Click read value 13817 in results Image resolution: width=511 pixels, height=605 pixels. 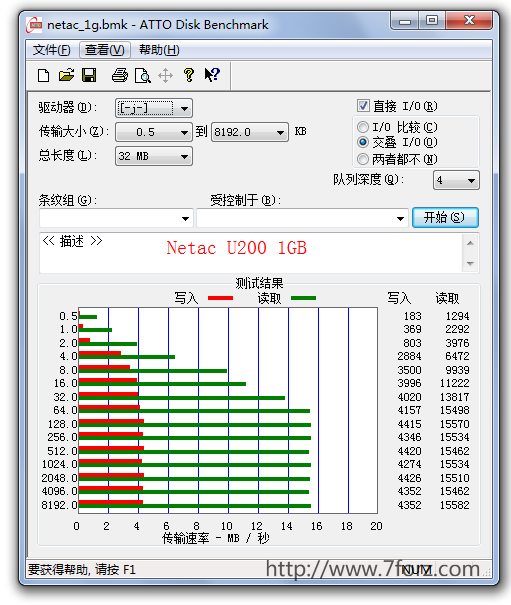pos(455,397)
